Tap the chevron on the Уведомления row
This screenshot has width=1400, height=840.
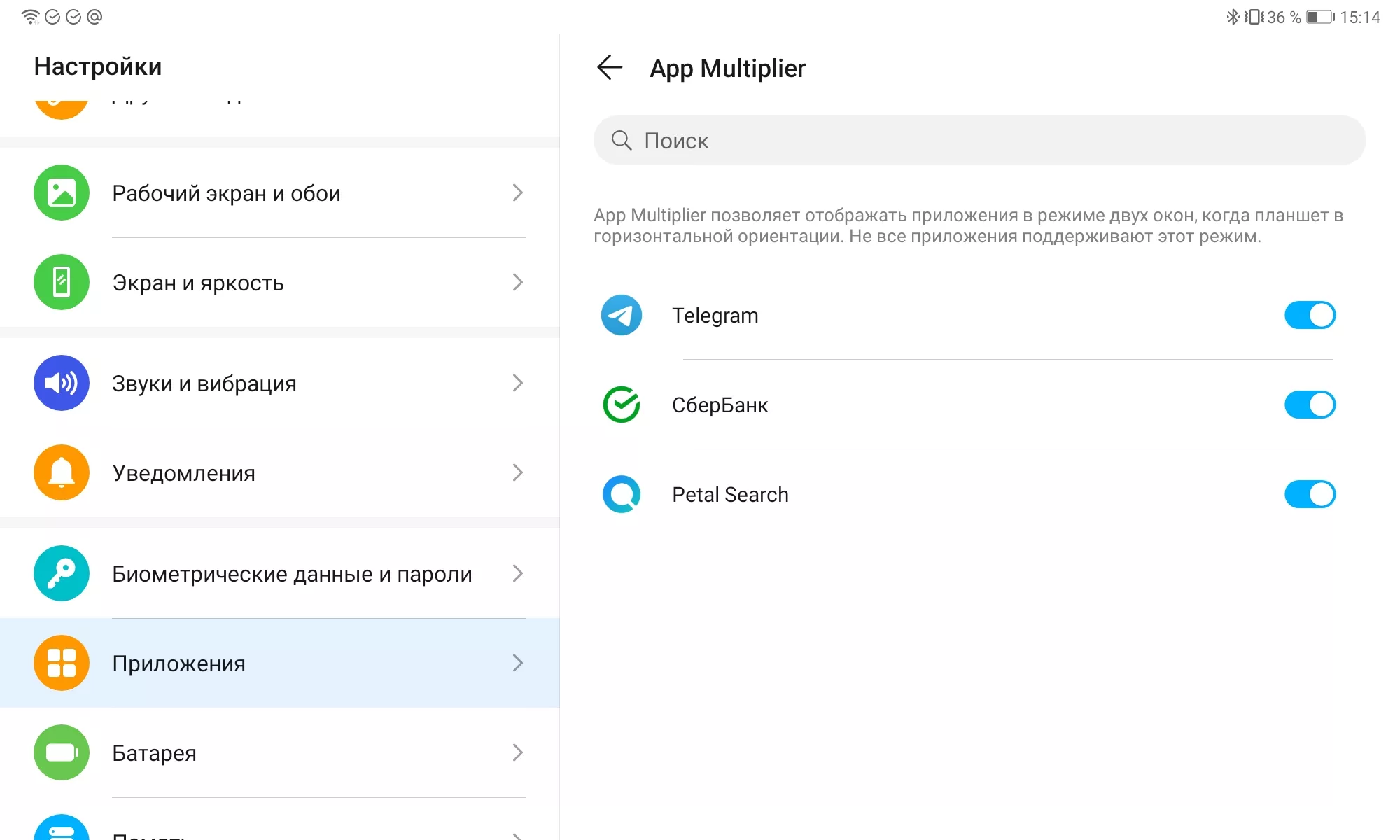(x=517, y=472)
